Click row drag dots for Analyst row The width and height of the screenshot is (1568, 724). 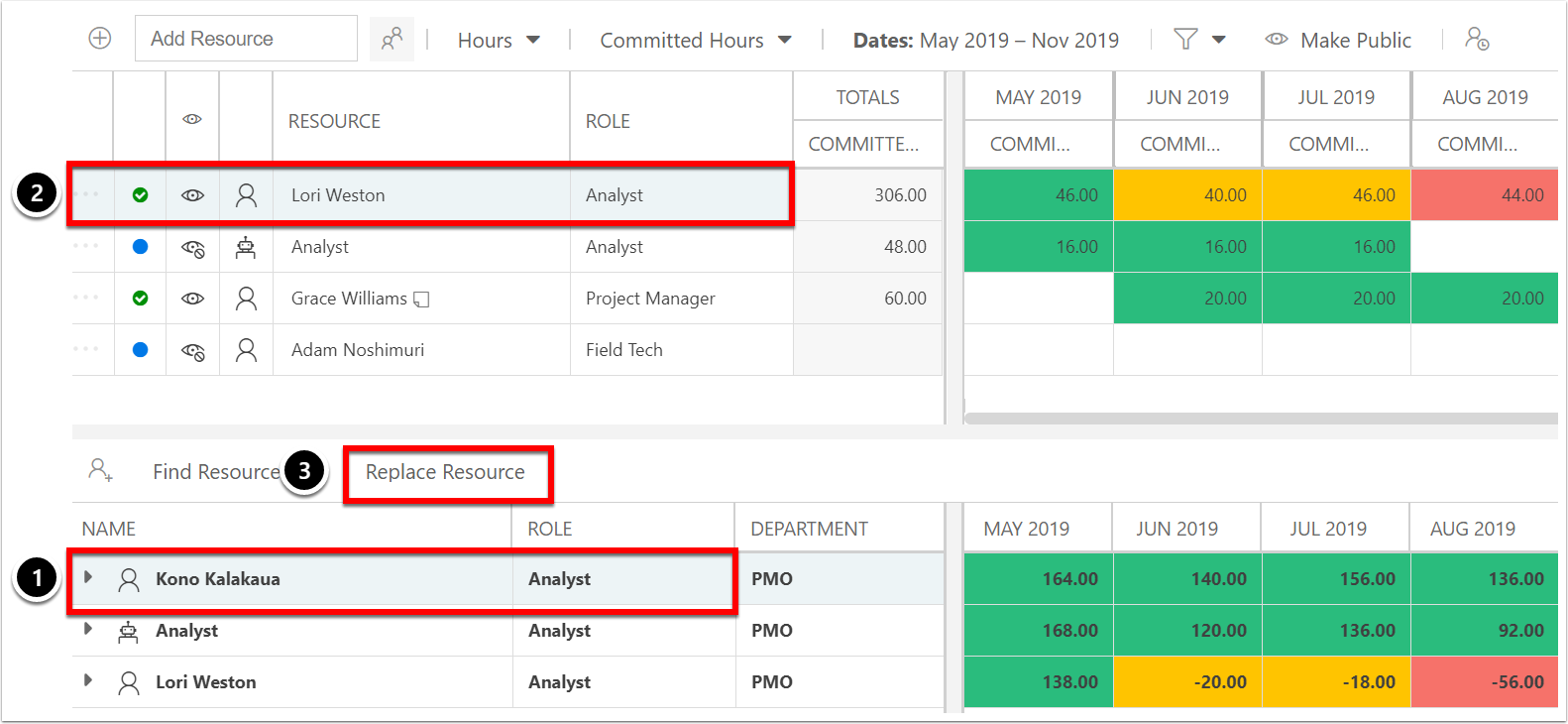pyautogui.click(x=87, y=246)
